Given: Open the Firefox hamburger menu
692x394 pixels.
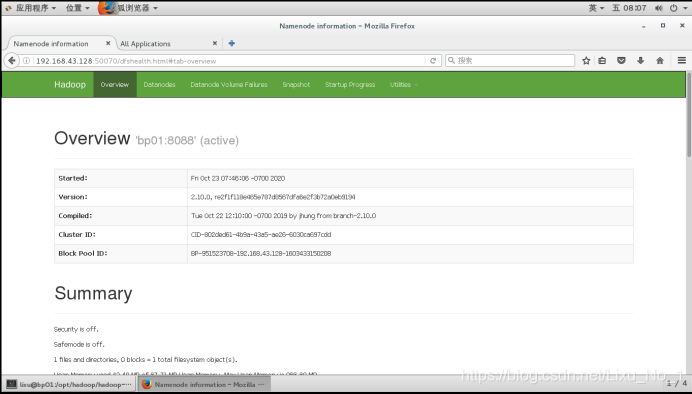Looking at the screenshot, I should point(682,61).
